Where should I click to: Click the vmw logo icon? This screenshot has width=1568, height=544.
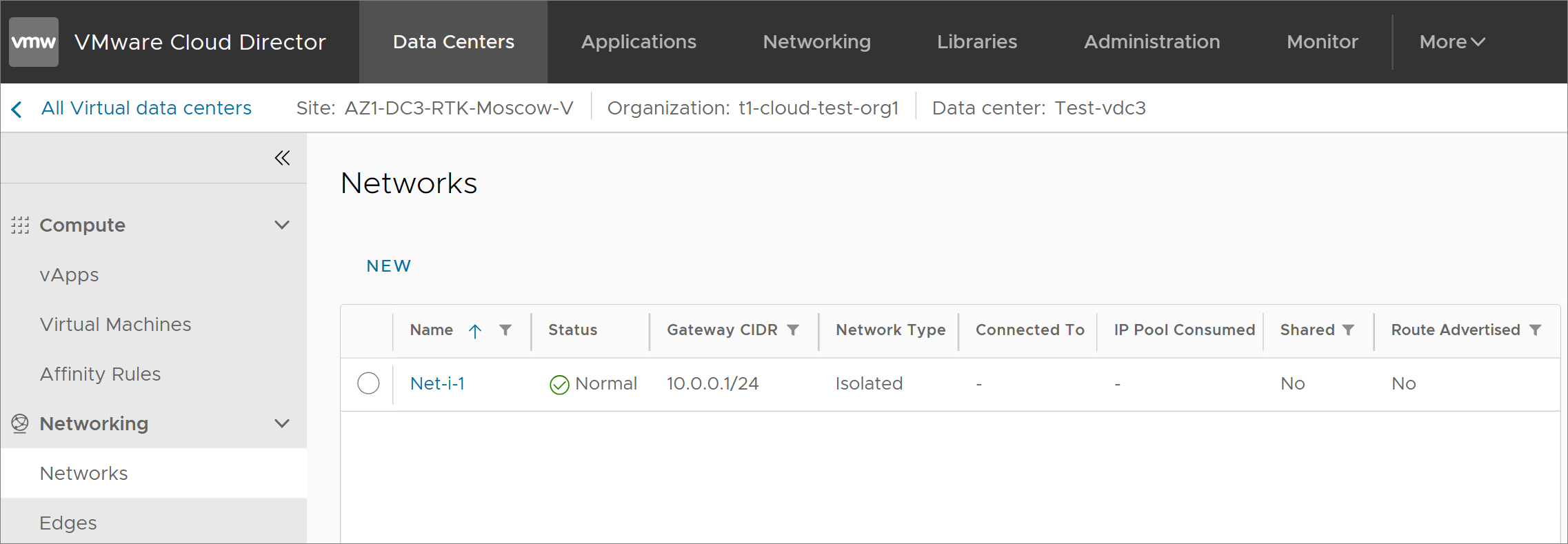[34, 42]
